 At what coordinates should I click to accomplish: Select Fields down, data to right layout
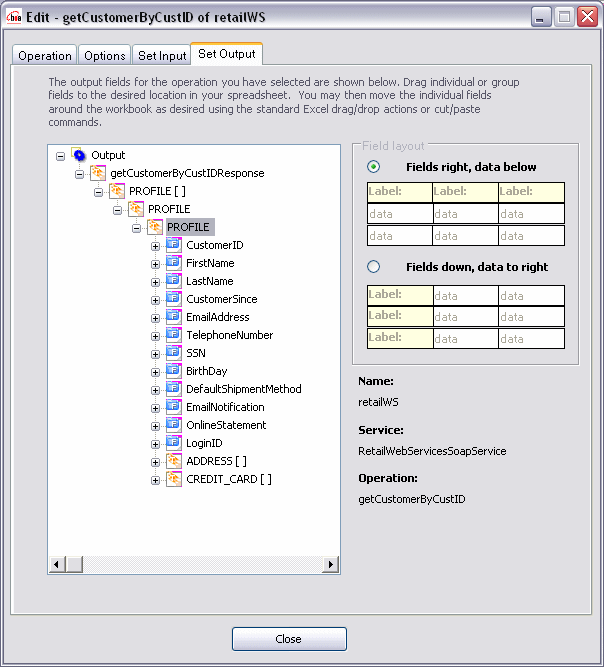(373, 267)
